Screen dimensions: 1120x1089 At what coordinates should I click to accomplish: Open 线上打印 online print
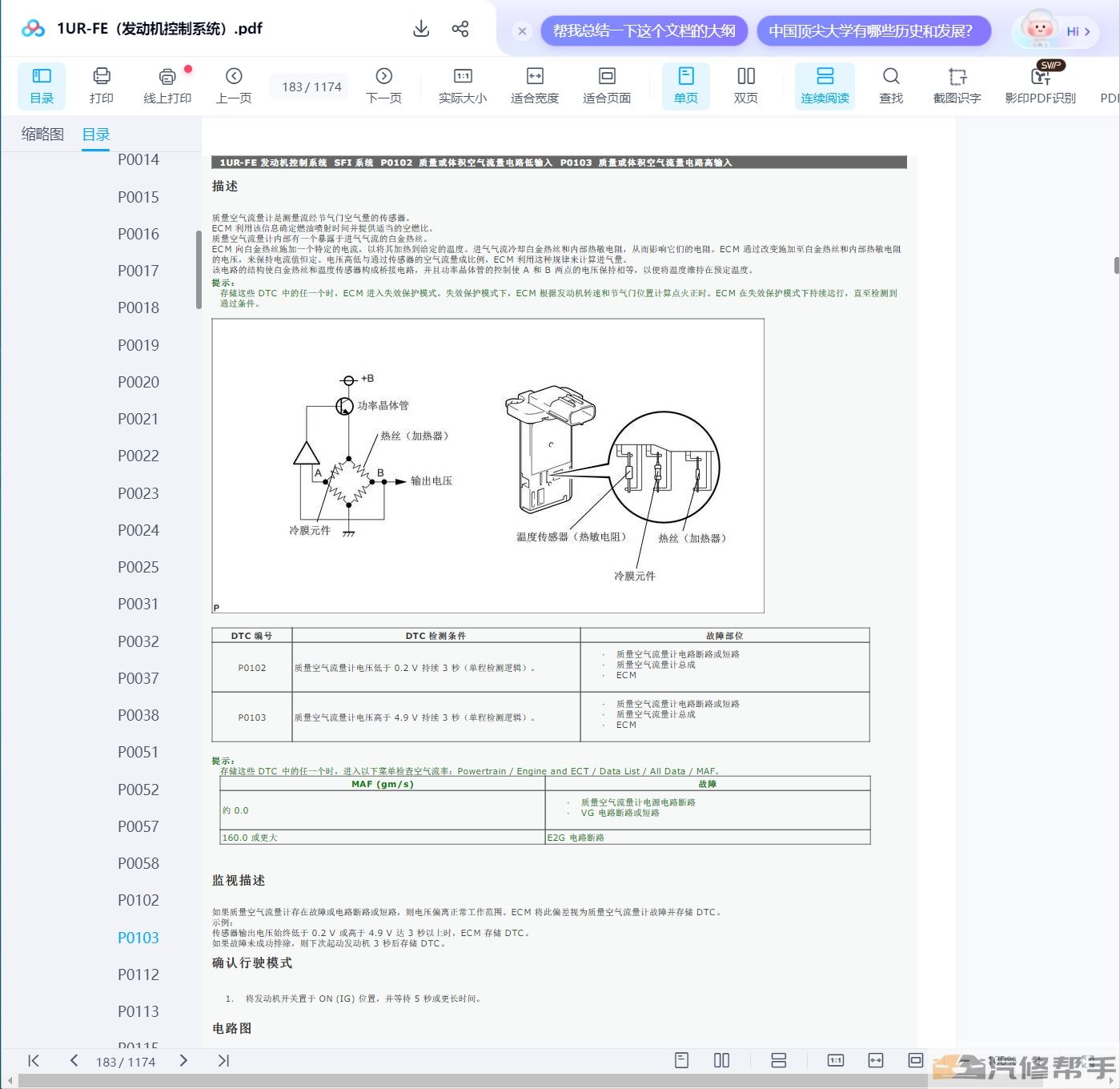click(167, 86)
